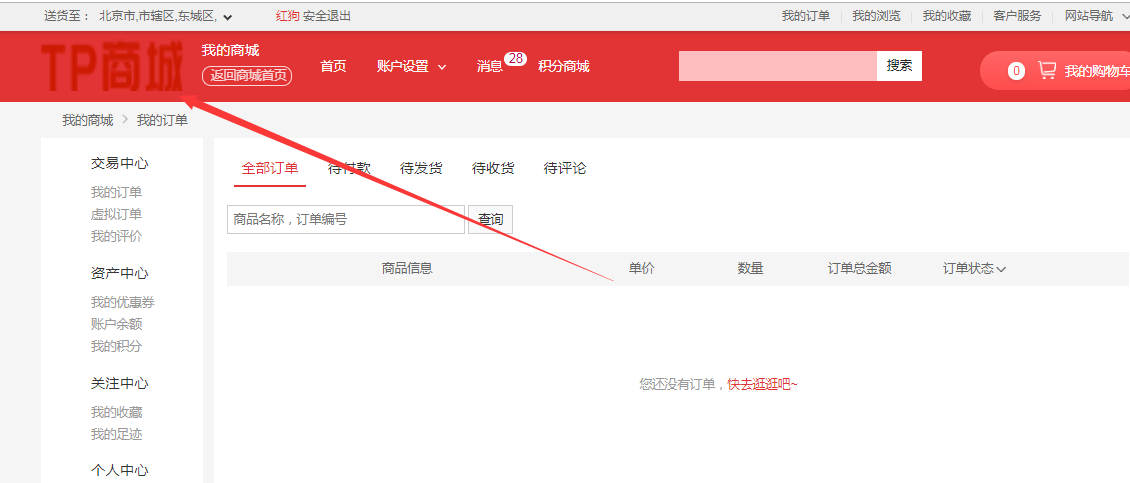Click the TP商城 logo
The width and height of the screenshot is (1130, 483).
pos(113,67)
